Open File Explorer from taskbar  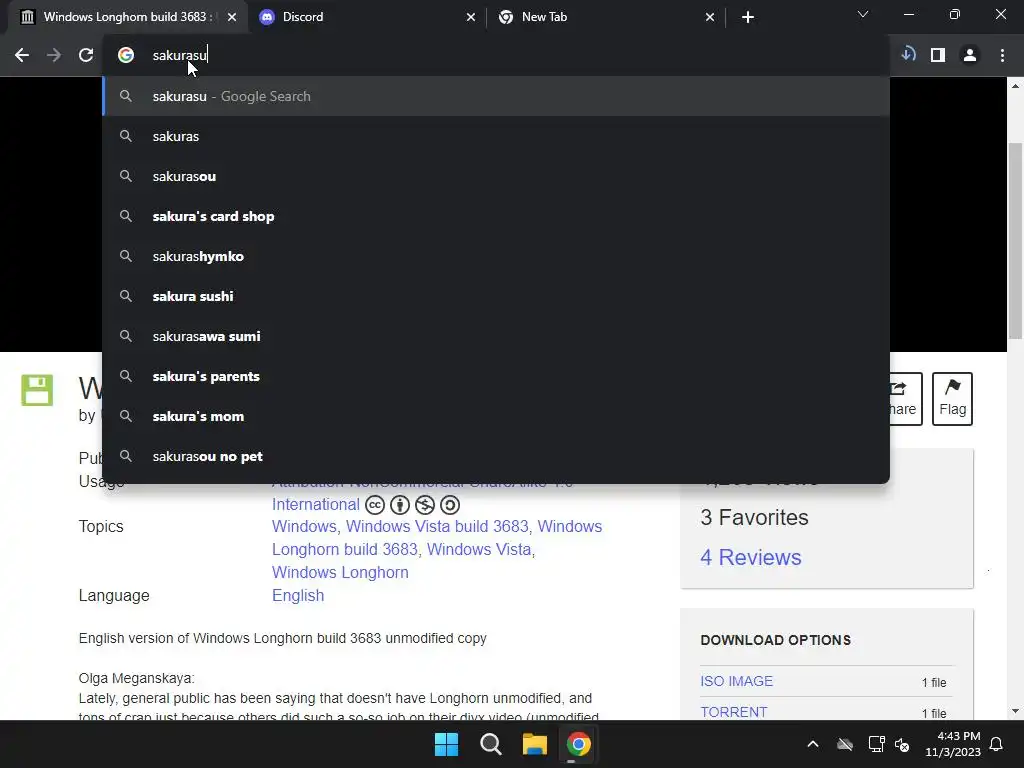coord(535,744)
